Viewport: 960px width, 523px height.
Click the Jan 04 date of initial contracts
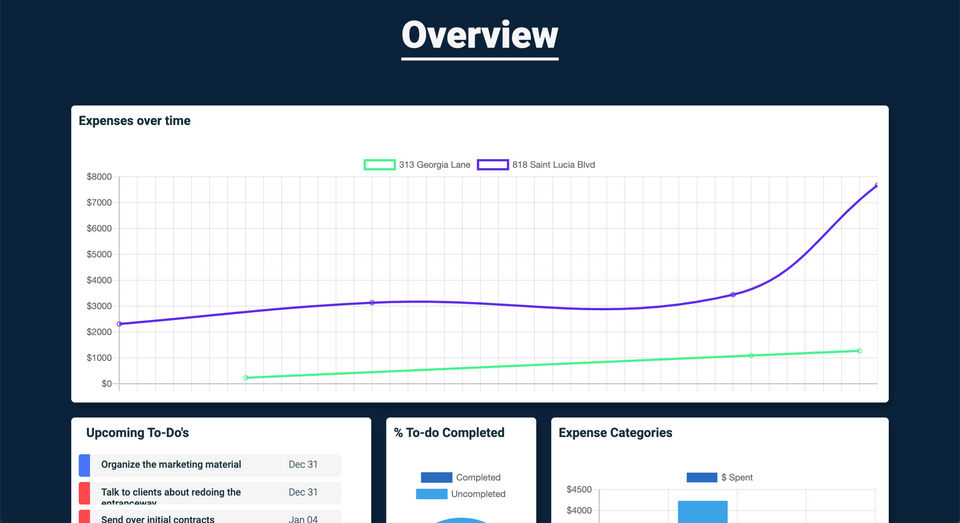[x=303, y=519]
